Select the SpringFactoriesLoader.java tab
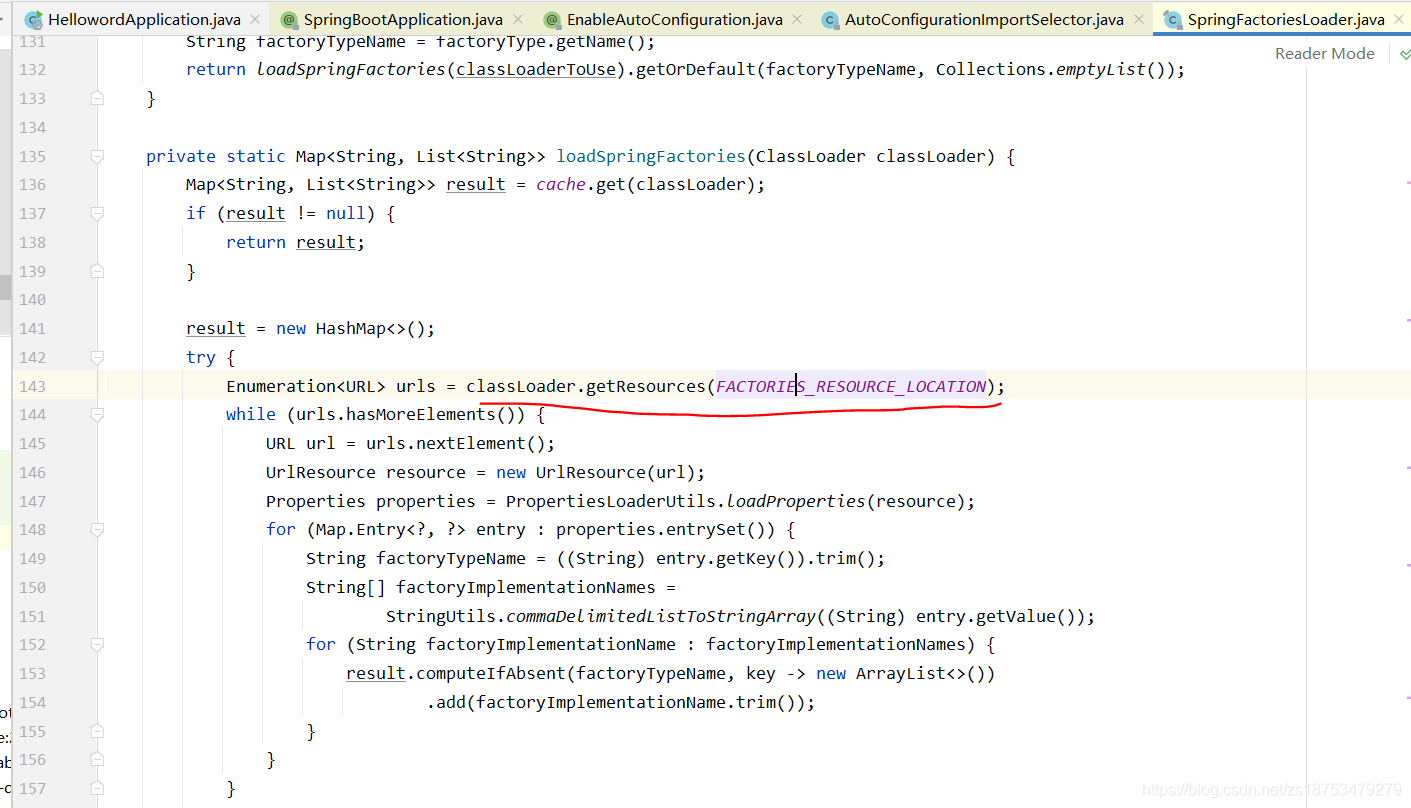Image resolution: width=1411 pixels, height=808 pixels. (x=1286, y=19)
